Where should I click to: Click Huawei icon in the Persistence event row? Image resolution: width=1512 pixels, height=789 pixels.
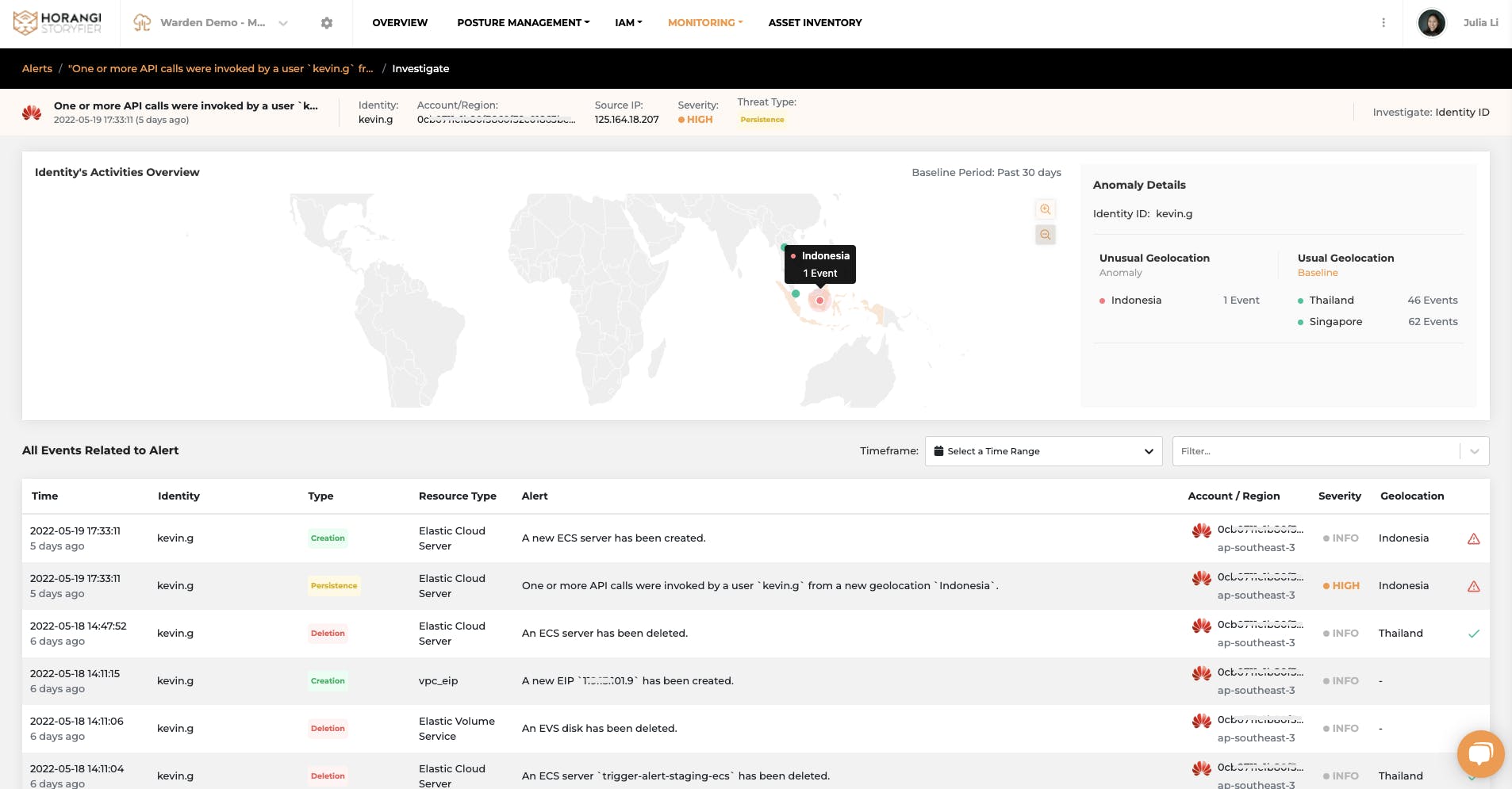(1201, 578)
